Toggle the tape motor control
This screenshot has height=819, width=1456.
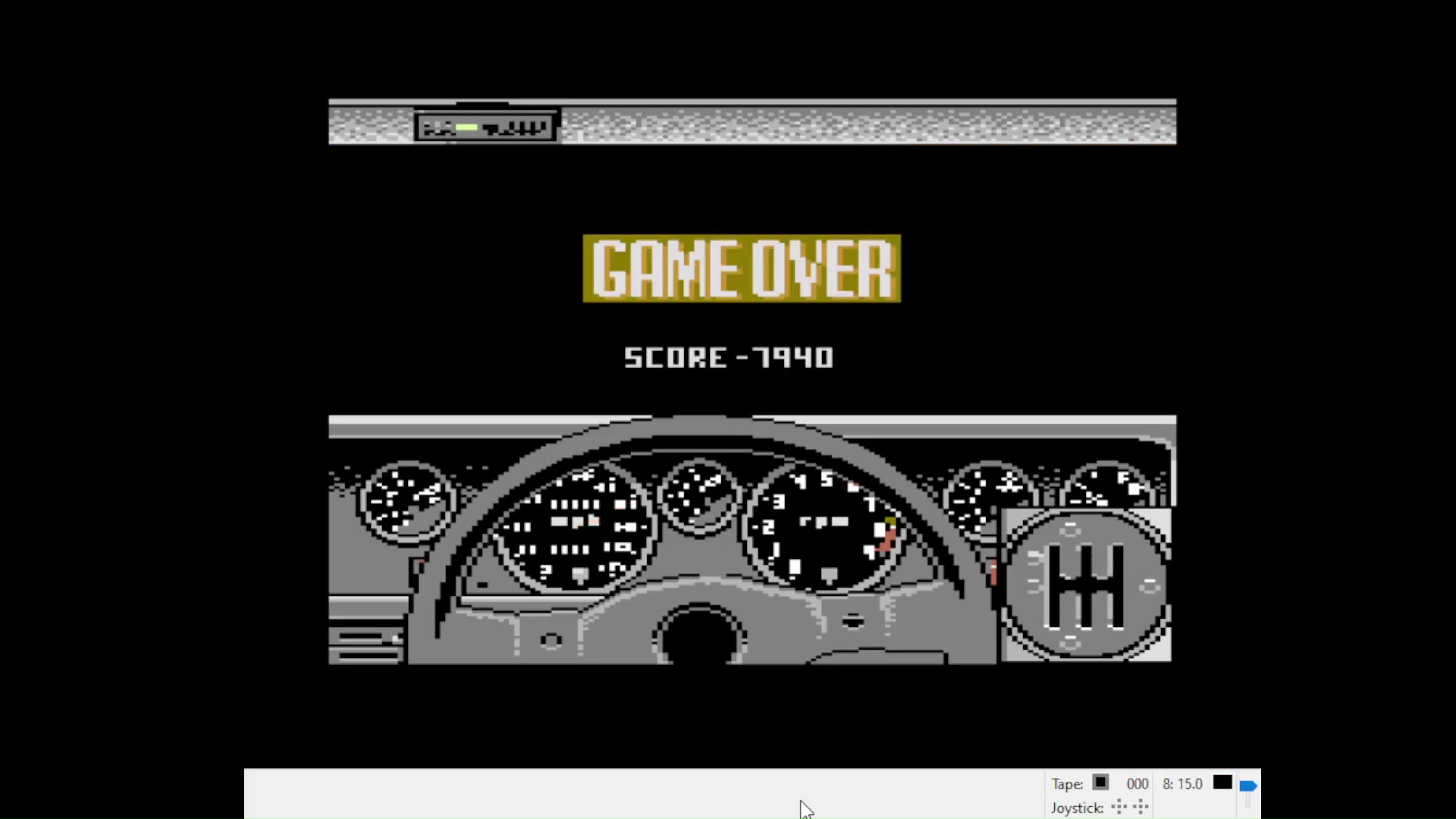coord(1100,783)
